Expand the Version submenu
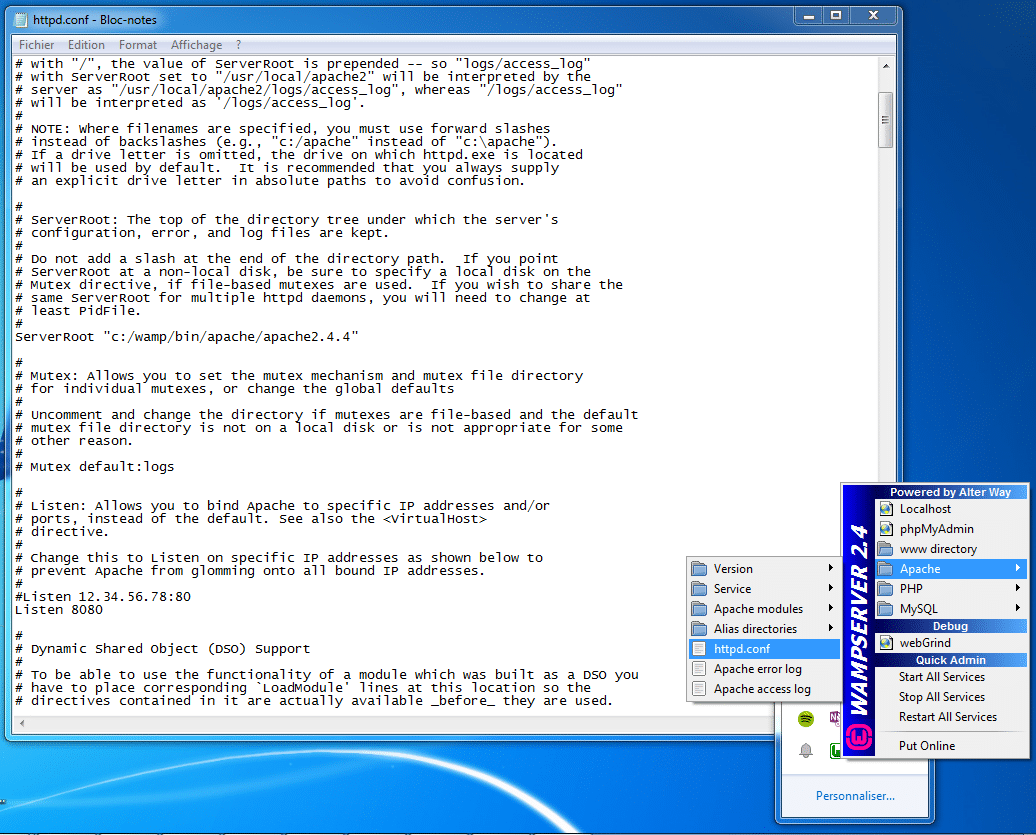The width and height of the screenshot is (1036, 835). (x=764, y=569)
